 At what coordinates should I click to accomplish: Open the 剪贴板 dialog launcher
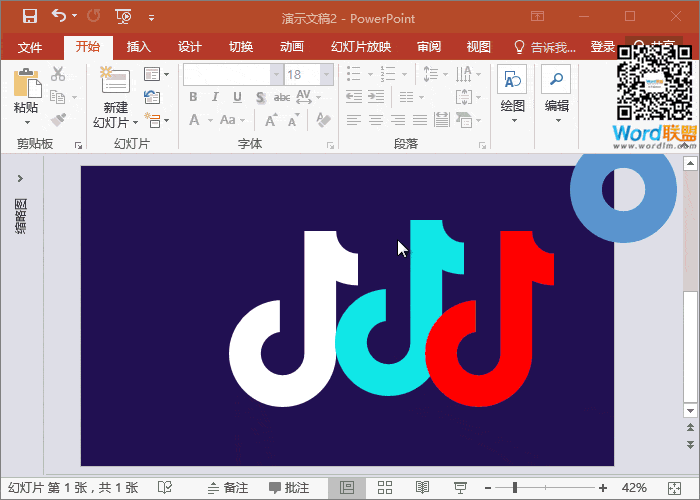click(79, 146)
